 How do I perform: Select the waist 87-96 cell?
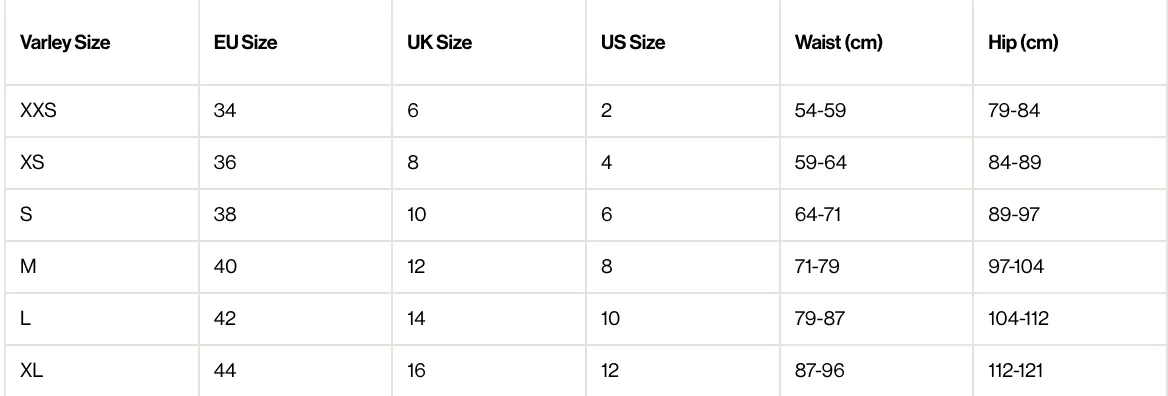(x=820, y=370)
